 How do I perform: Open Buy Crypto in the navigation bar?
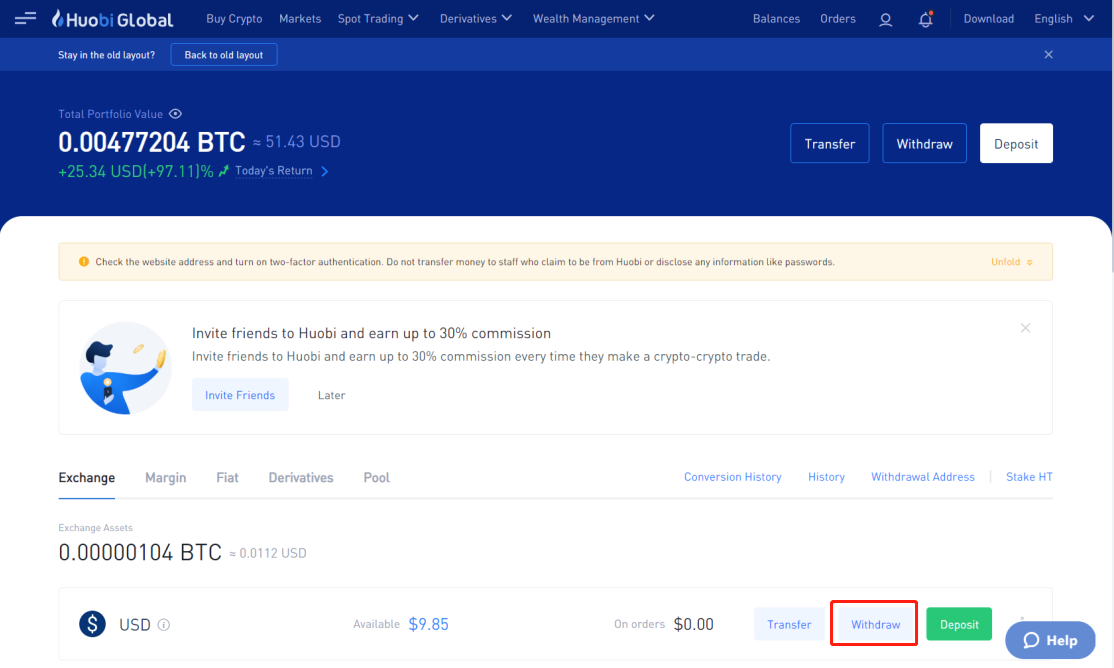click(x=234, y=18)
